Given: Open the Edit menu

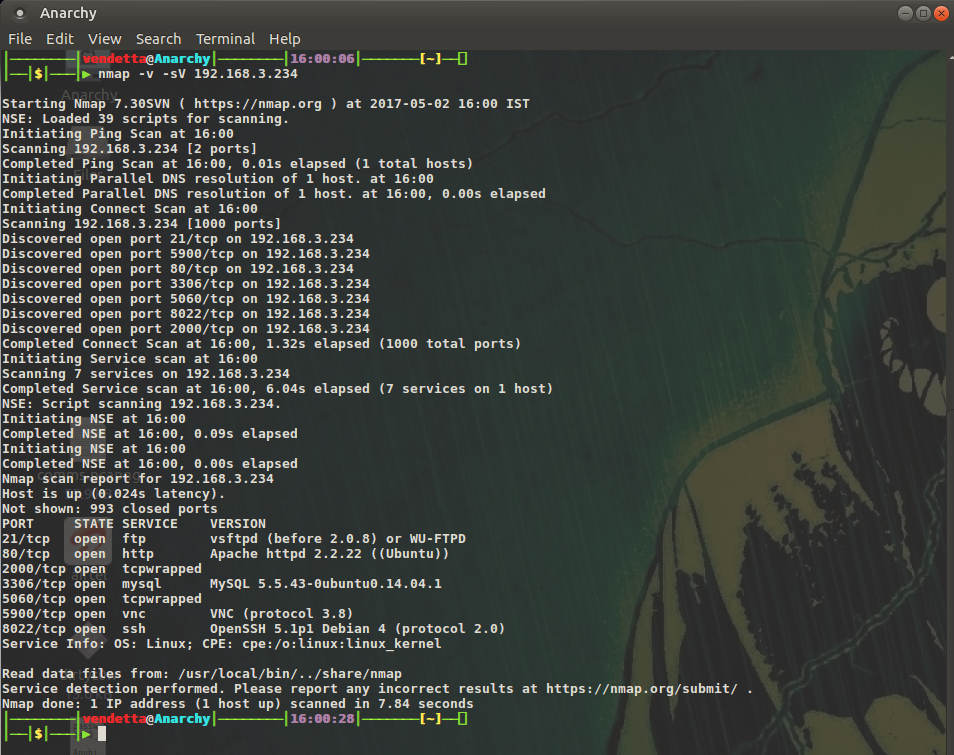Looking at the screenshot, I should 60,39.
